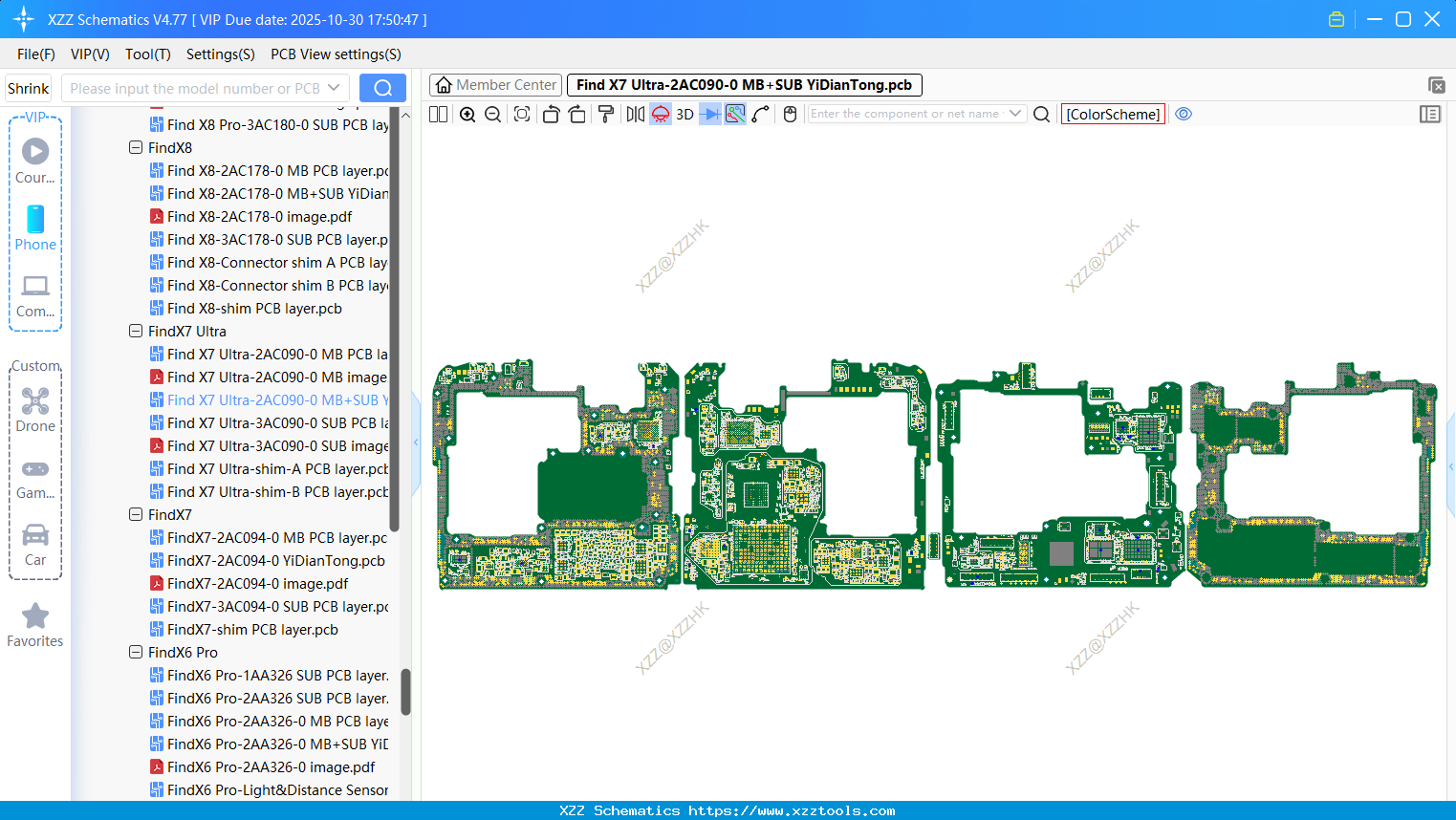
Task: Open the VIP(V) menu
Action: (x=90, y=54)
